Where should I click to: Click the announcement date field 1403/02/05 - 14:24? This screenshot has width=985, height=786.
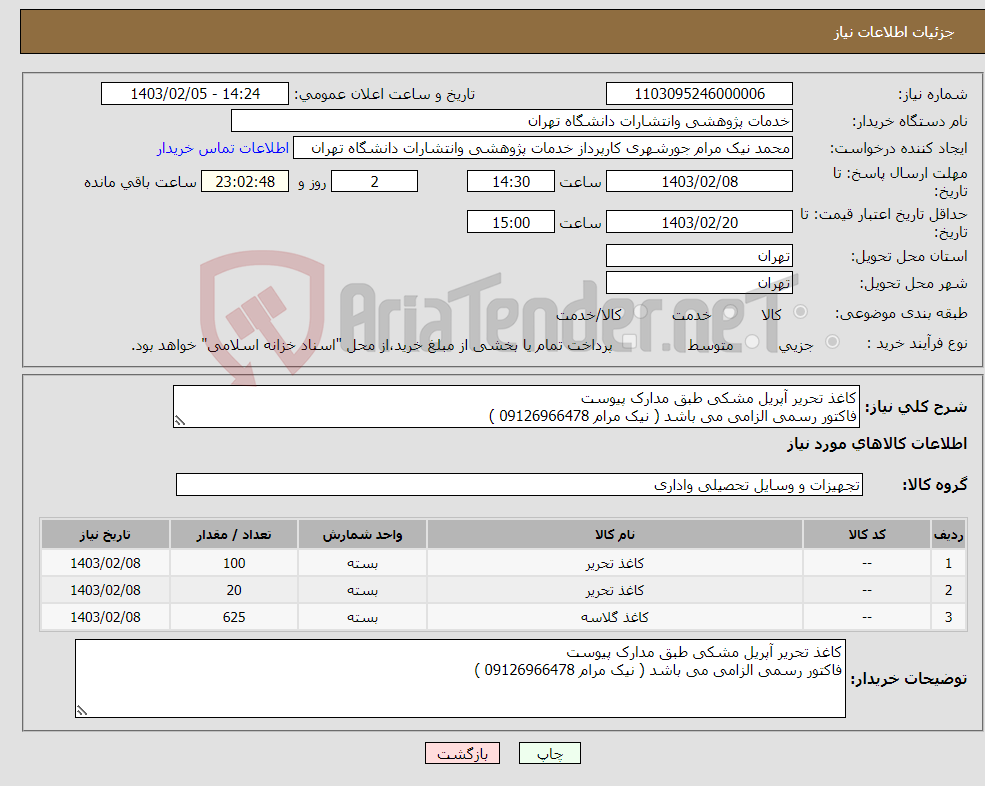click(x=195, y=94)
